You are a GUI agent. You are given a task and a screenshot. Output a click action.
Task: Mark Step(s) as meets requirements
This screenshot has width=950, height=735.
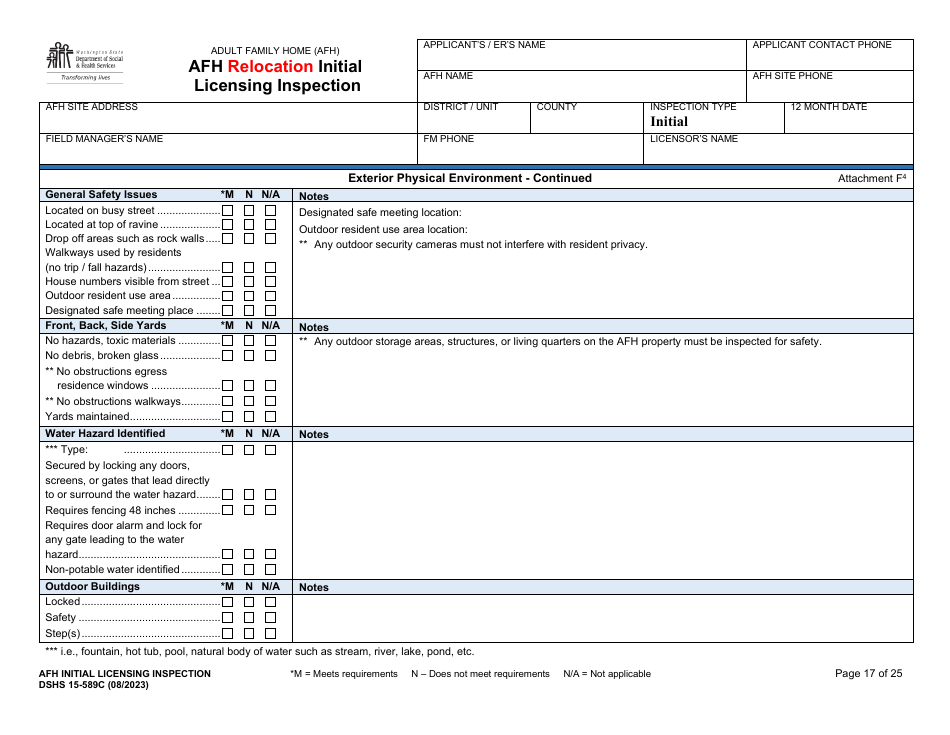point(227,632)
